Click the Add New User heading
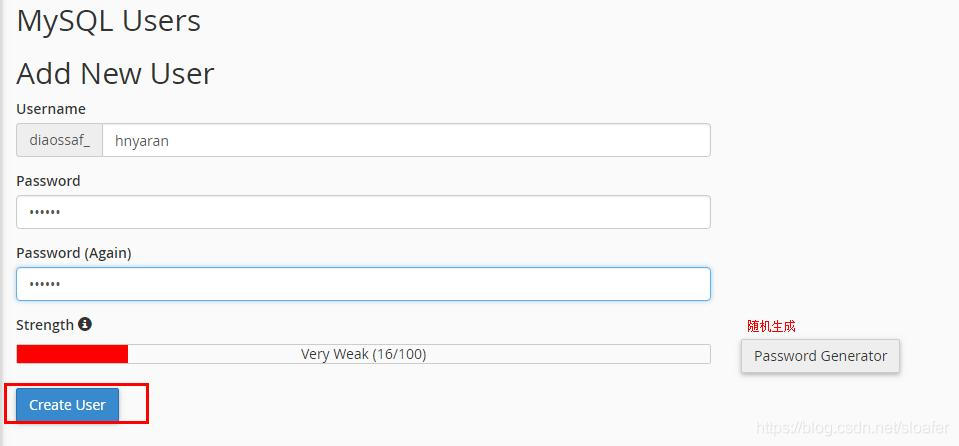 pos(116,73)
